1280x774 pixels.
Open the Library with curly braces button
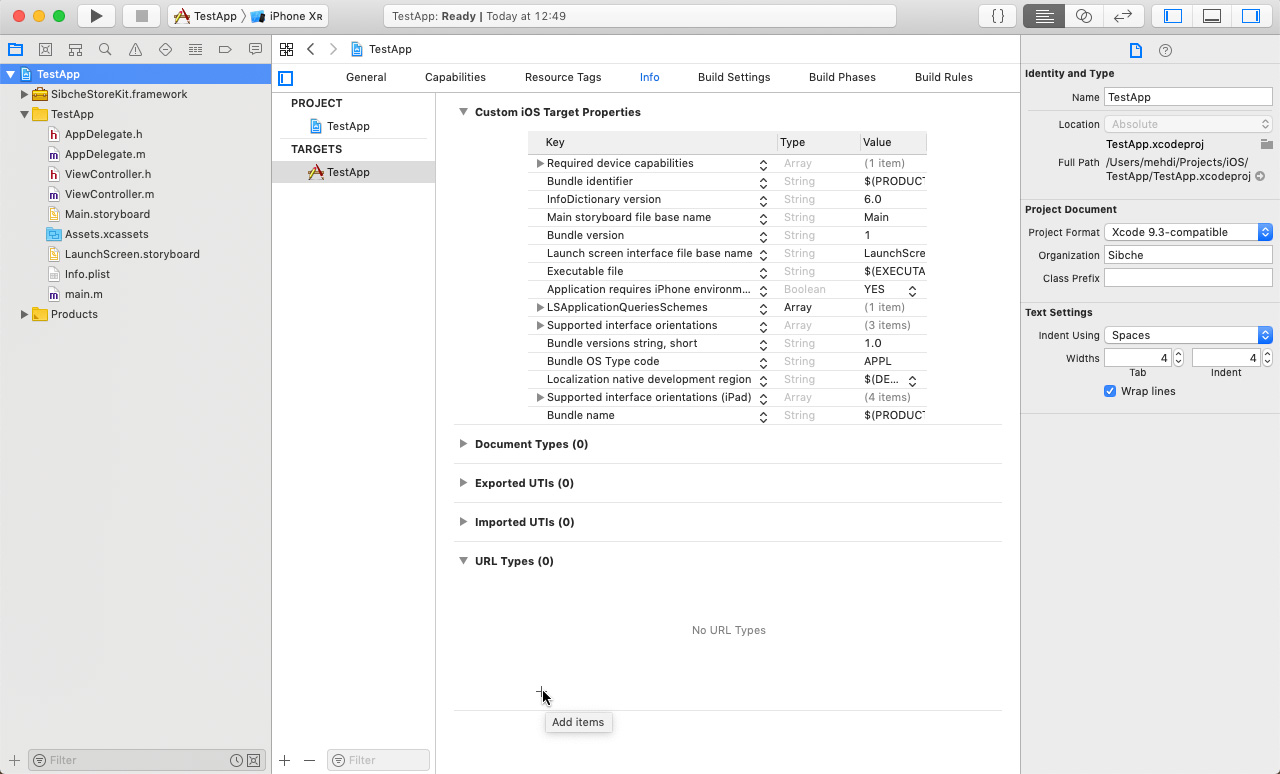tap(997, 16)
